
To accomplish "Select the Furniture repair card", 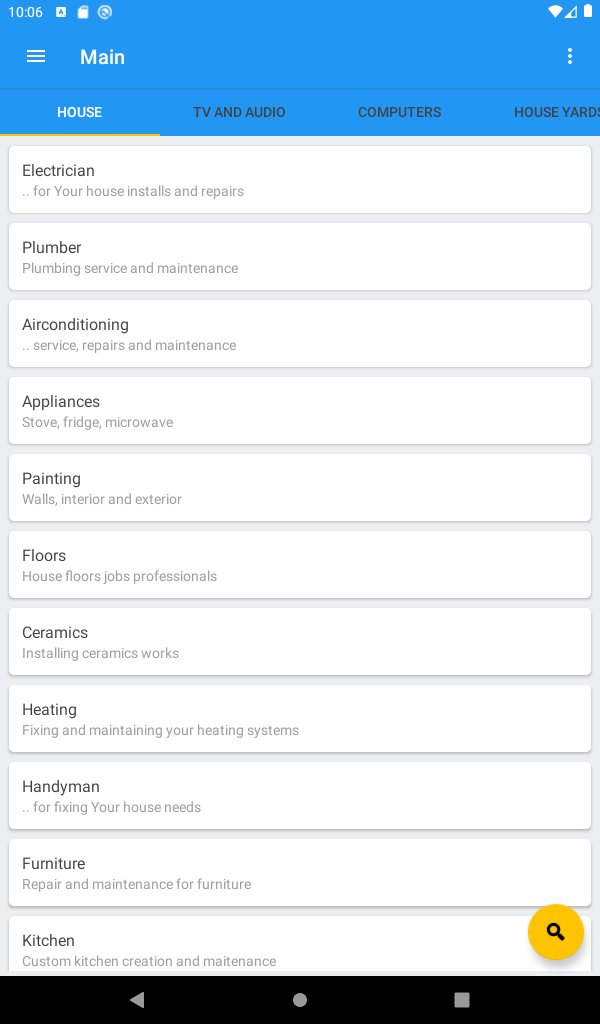I will tap(299, 873).
